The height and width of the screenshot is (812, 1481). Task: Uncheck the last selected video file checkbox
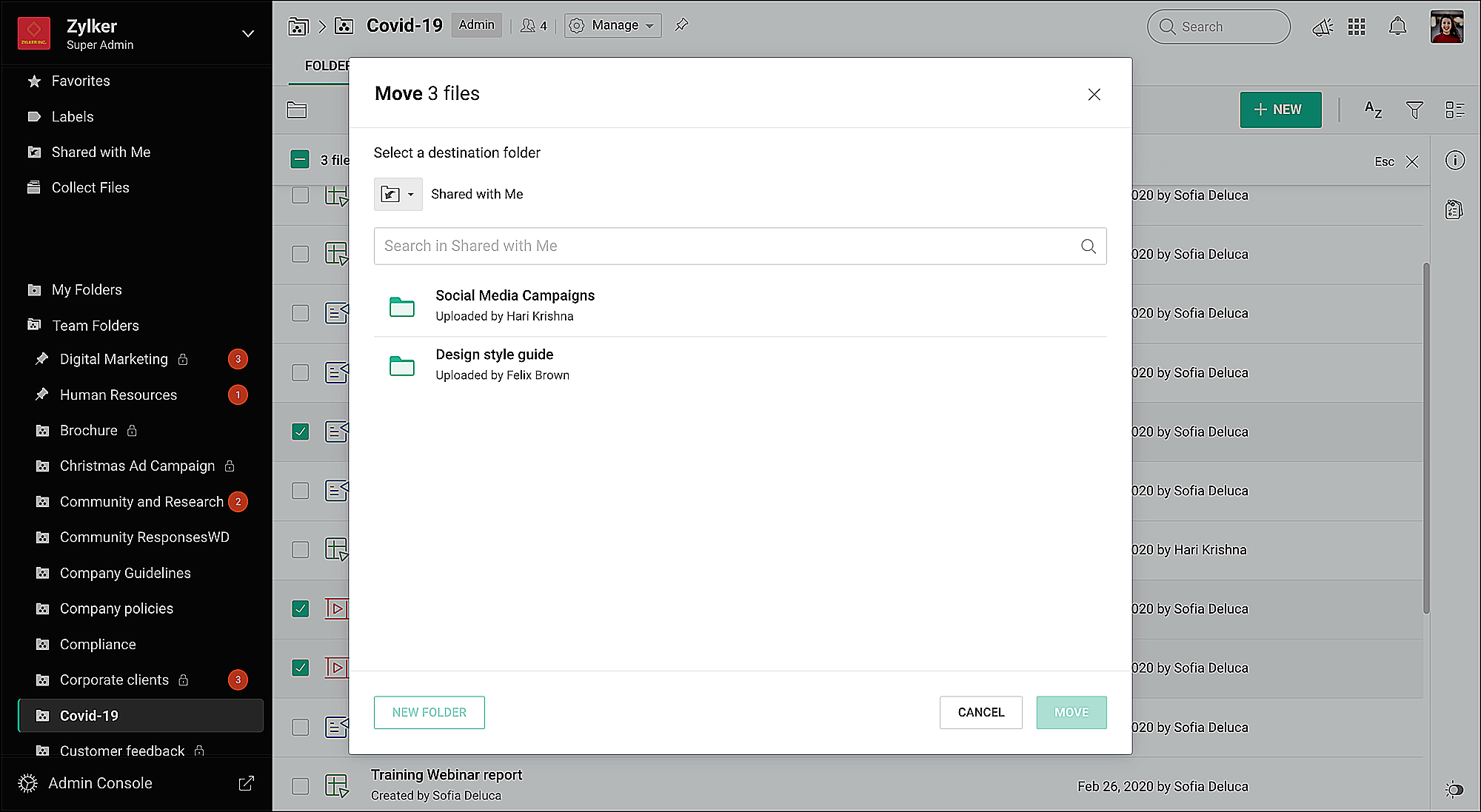pos(300,668)
